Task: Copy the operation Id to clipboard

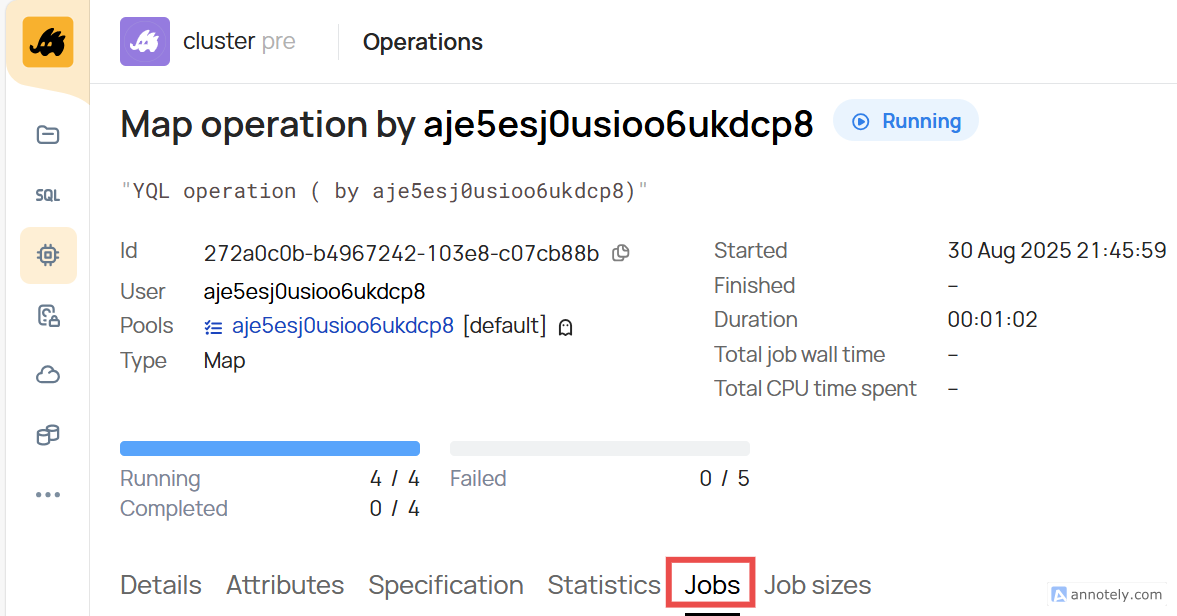Action: (x=620, y=253)
